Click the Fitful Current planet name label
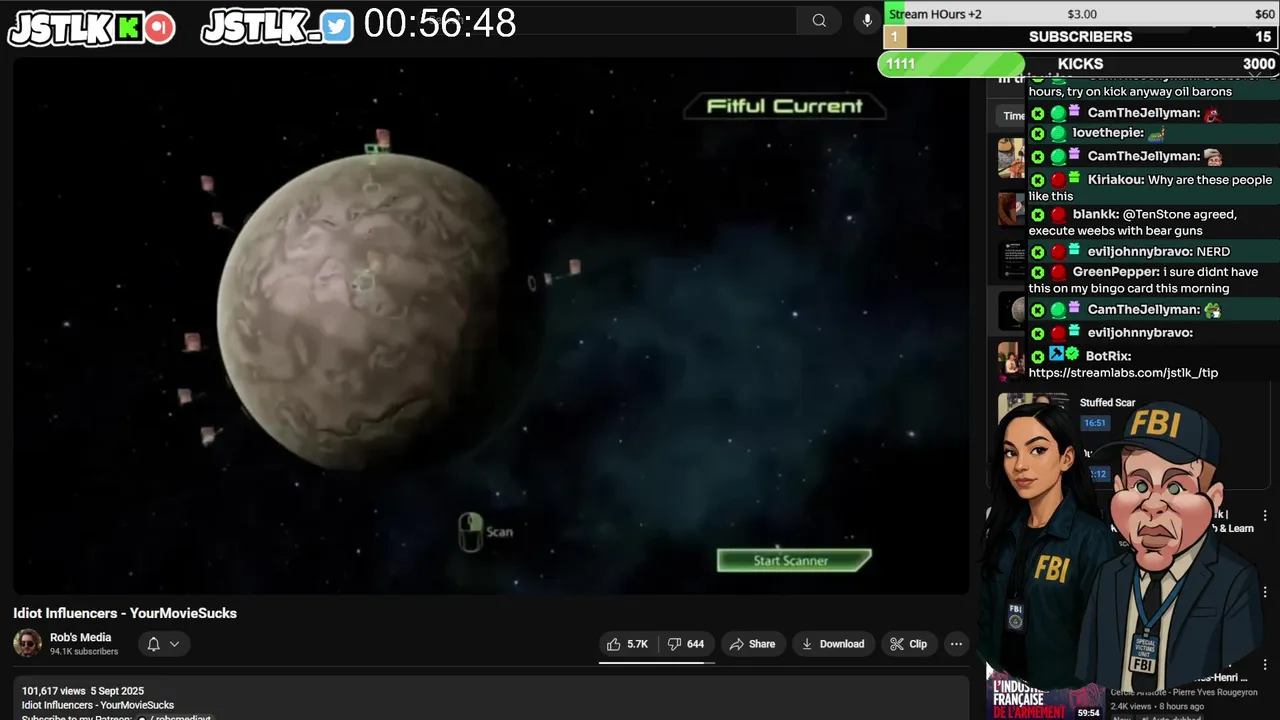Viewport: 1280px width, 720px height. pyautogui.click(x=785, y=106)
